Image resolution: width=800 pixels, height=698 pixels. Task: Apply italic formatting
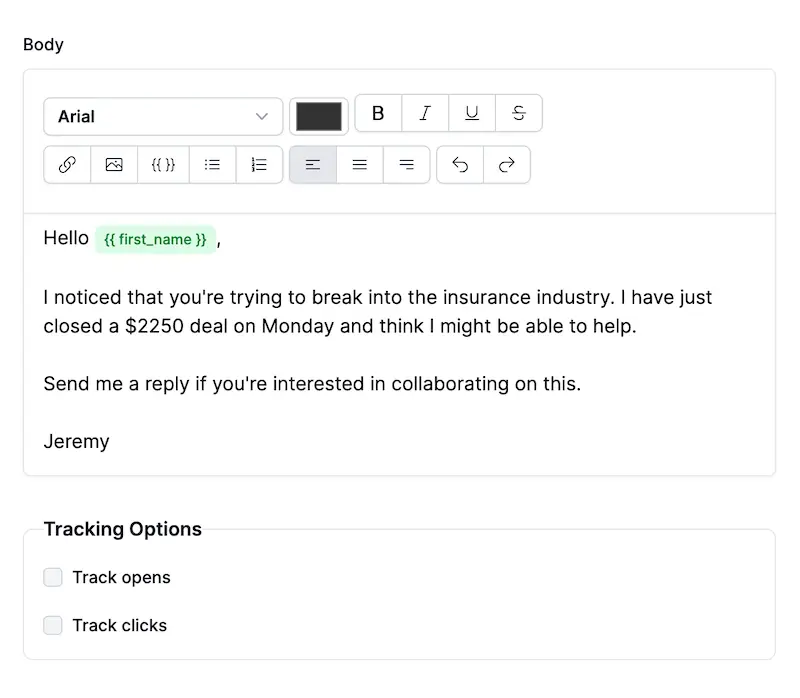424,113
